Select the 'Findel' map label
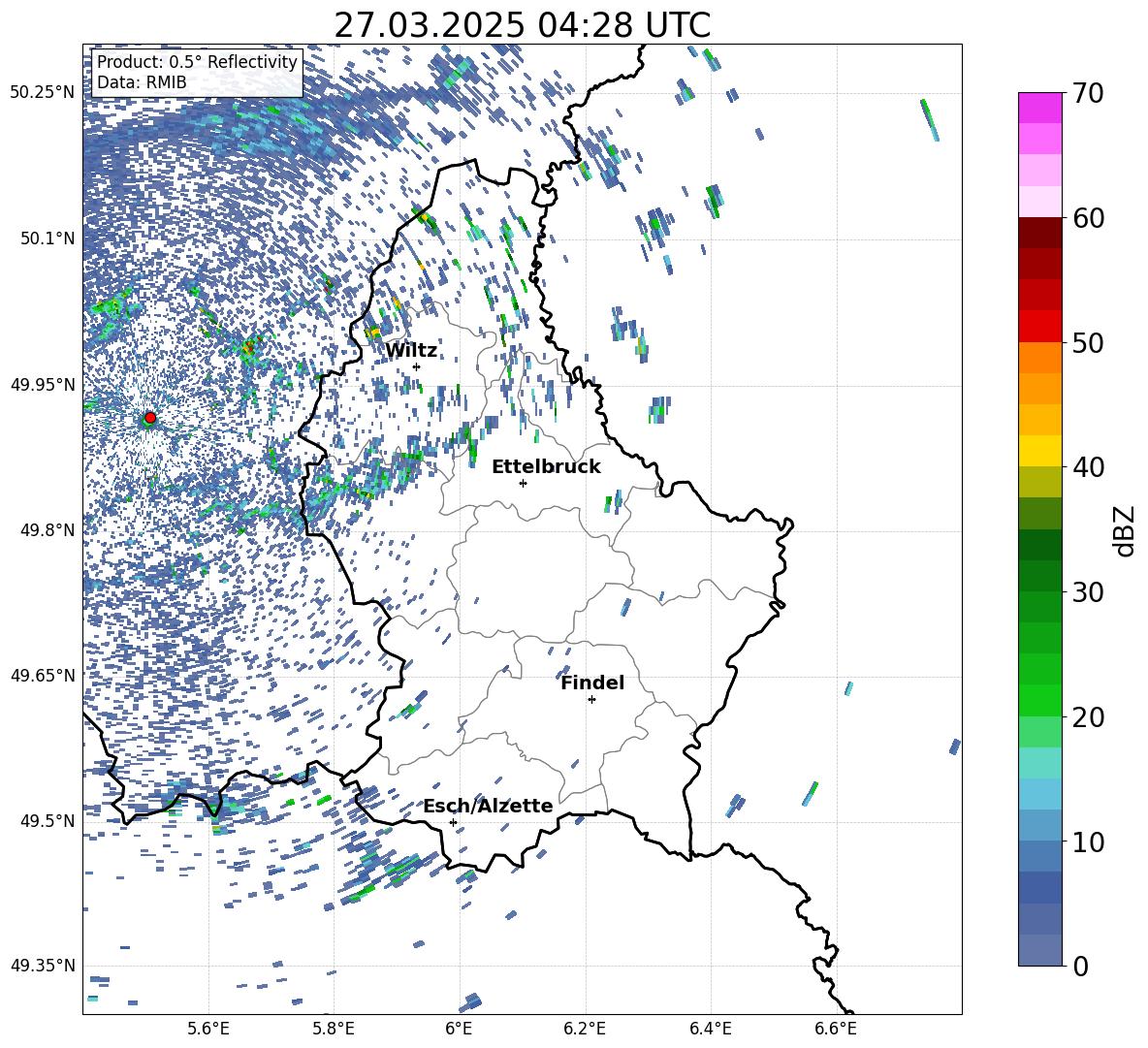Viewport: 1148px width, 1048px height. [x=592, y=683]
